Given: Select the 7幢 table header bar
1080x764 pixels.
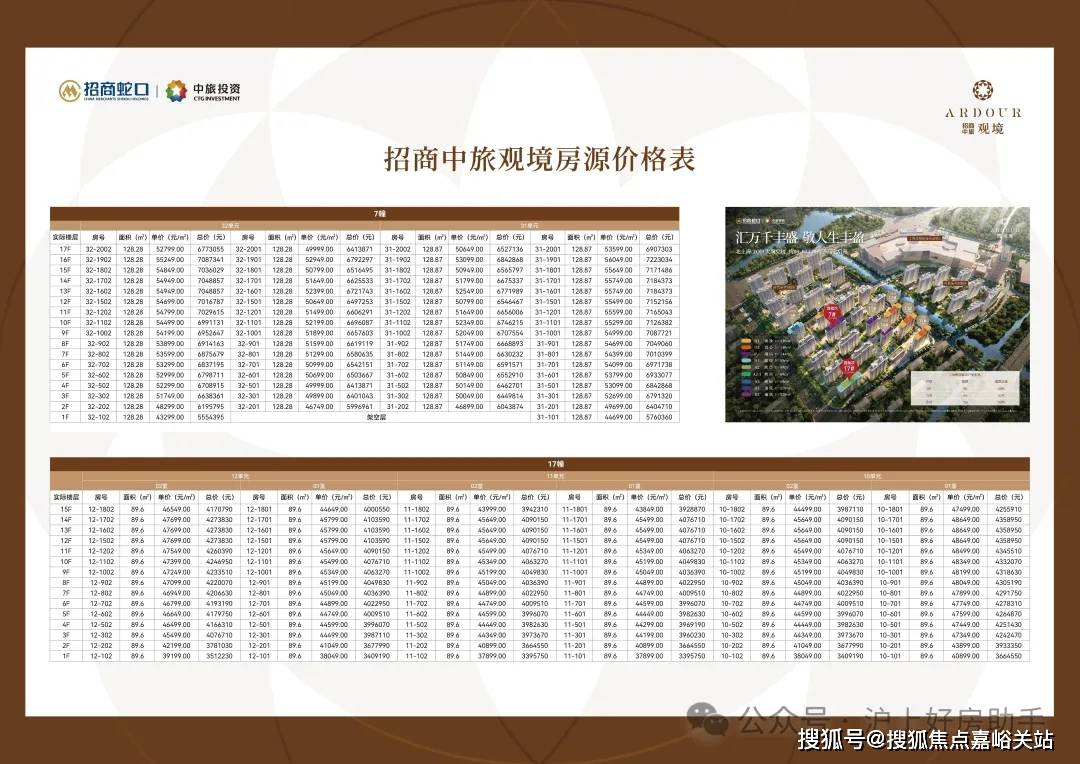Looking at the screenshot, I should pos(364,213).
